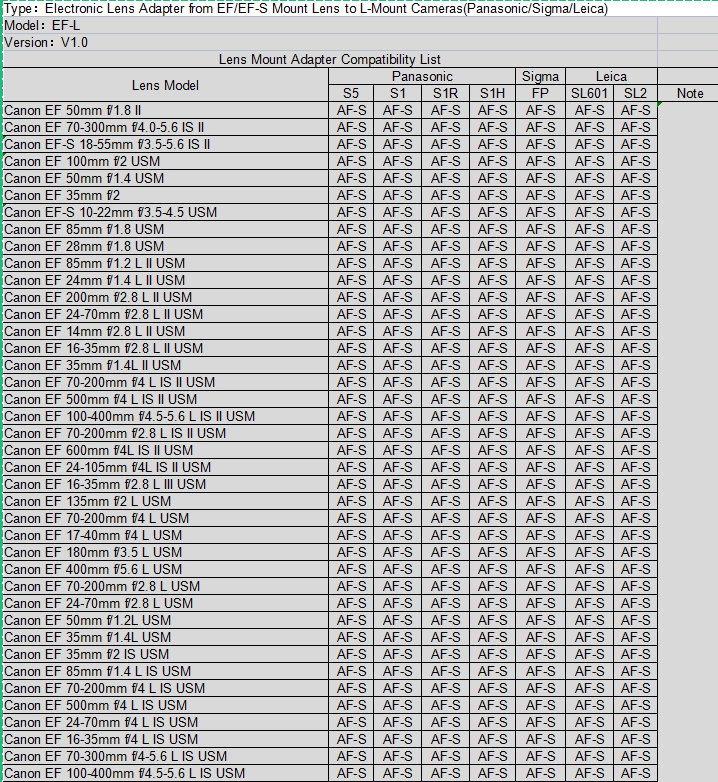Select the 'Lens Mount Adapter Compatibility List' title cell
This screenshot has height=782, width=718.
pos(330,59)
